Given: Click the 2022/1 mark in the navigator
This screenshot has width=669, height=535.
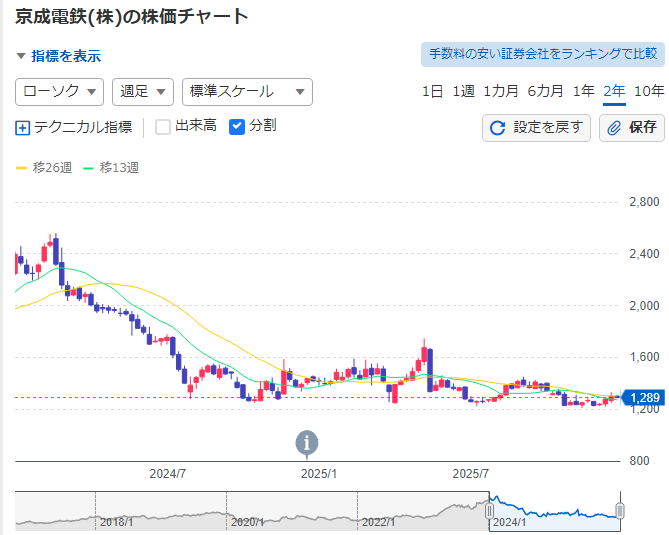Looking at the screenshot, I should pyautogui.click(x=378, y=522).
